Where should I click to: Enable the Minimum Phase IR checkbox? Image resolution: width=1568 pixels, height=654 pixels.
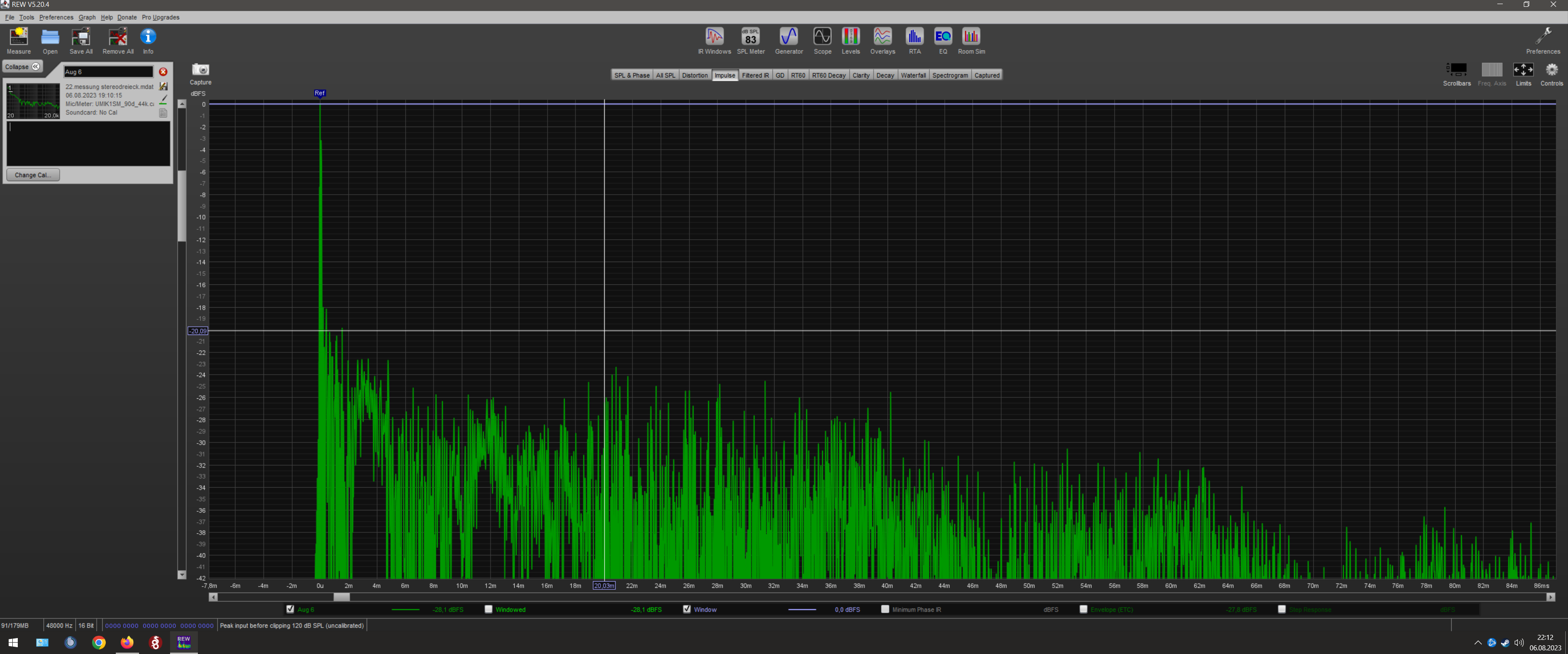tap(885, 609)
